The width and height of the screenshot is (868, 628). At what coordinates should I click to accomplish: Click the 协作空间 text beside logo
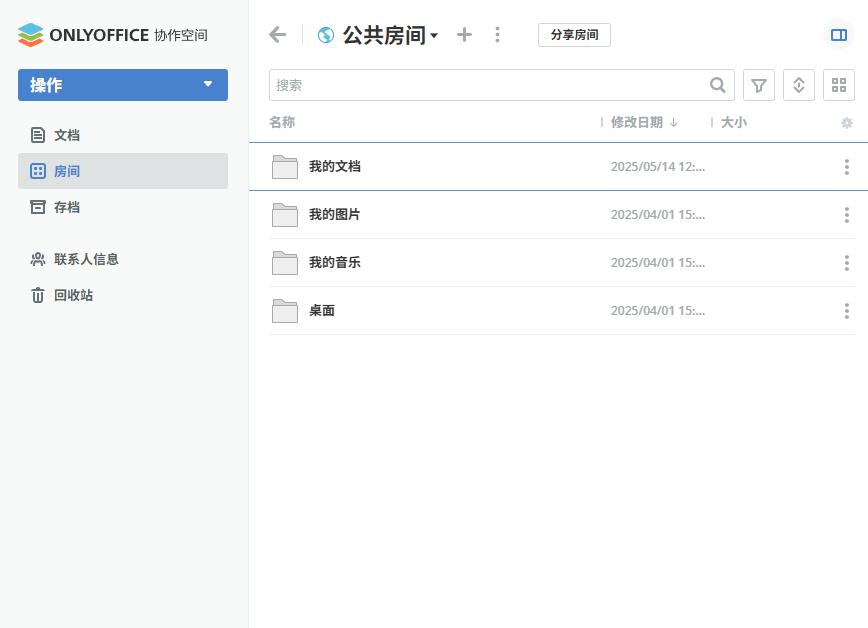[x=181, y=35]
